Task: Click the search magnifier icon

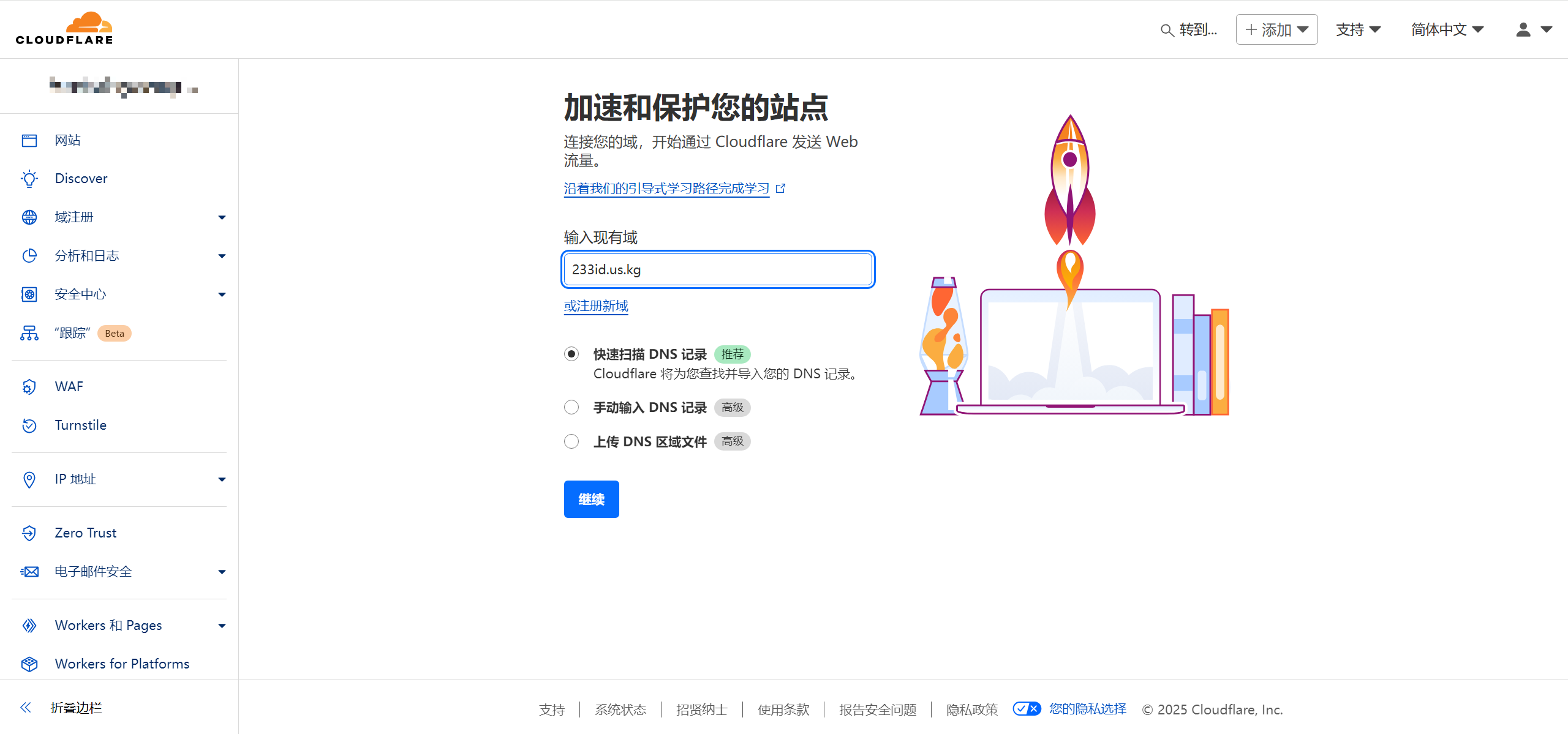Action: tap(1167, 30)
